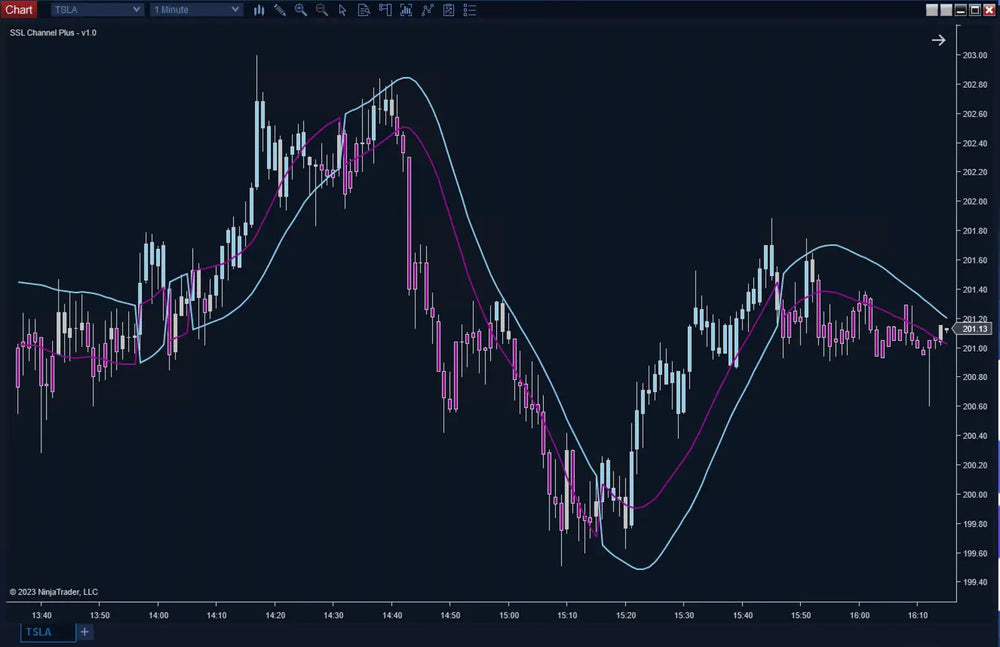Click the right arrow to scroll chart
Screen dimensions: 1000x647
[938, 40]
